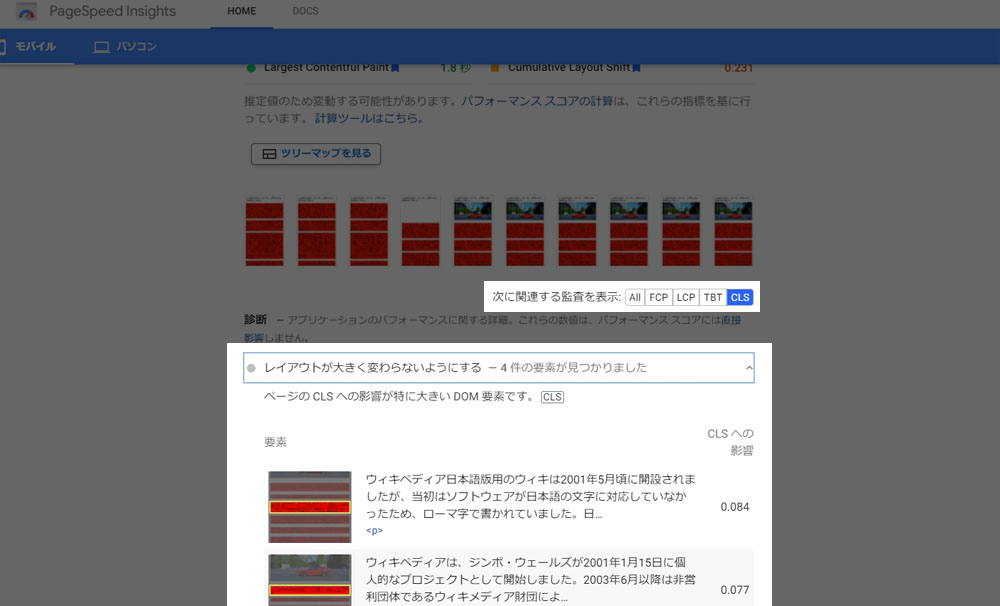The height and width of the screenshot is (606, 1000).
Task: Switch to the パソコン tab
Action: pos(126,47)
